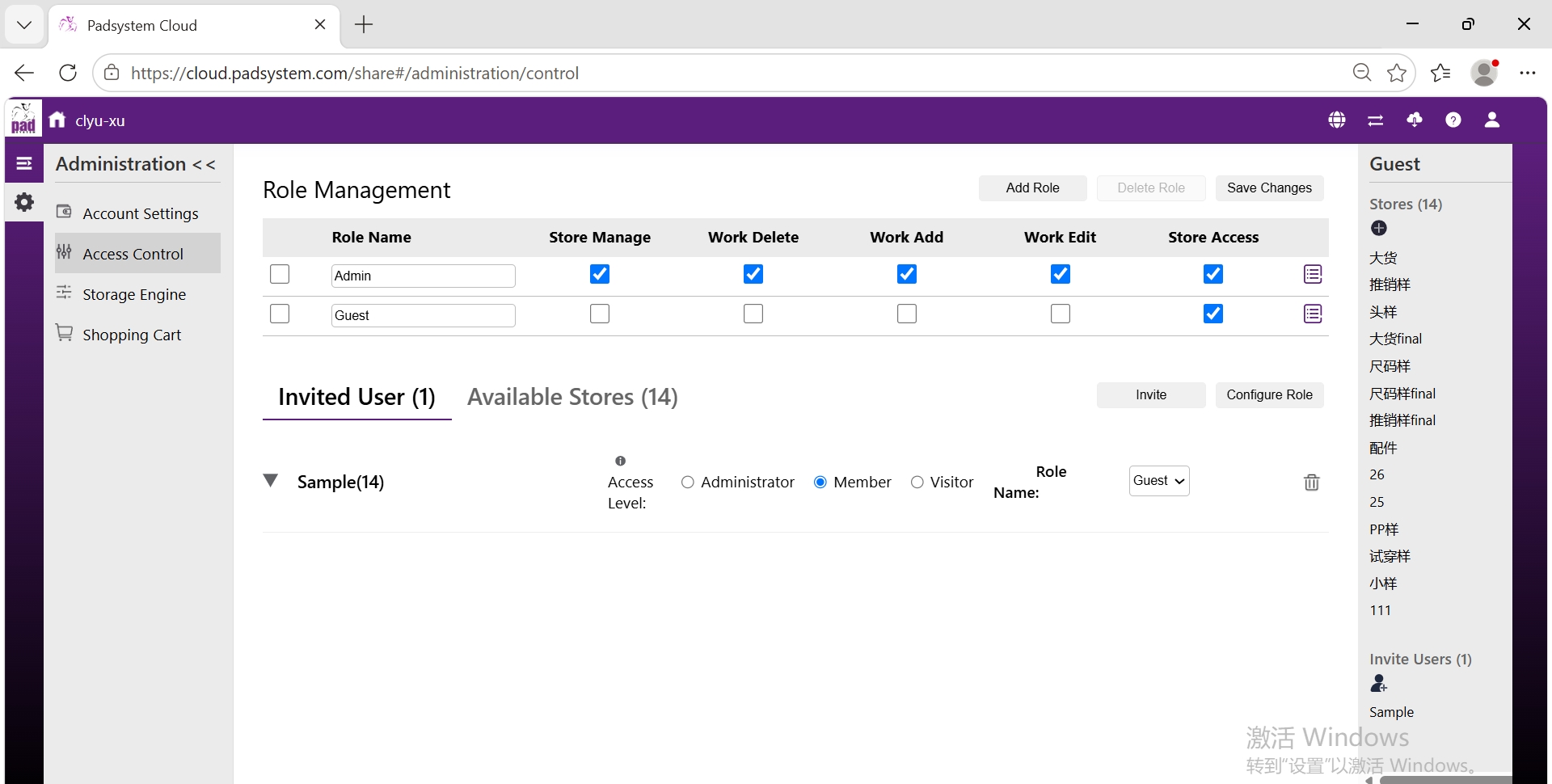Image resolution: width=1552 pixels, height=784 pixels.
Task: View site information lock icon
Action: point(112,73)
